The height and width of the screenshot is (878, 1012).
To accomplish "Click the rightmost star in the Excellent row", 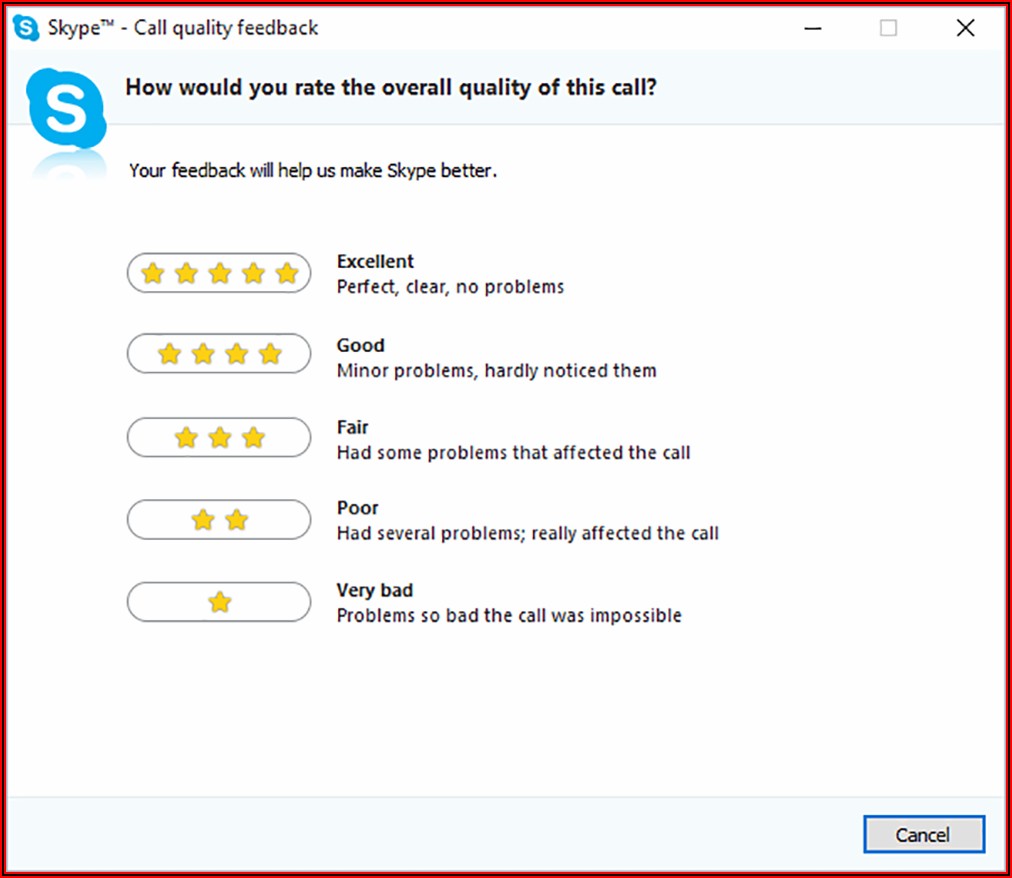I will tap(287, 273).
